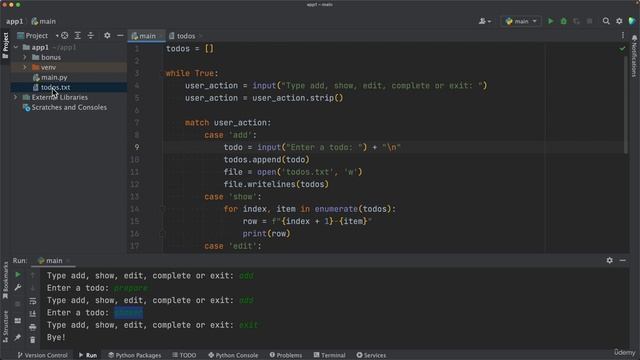Click the main breadcrumb in navigation bar
The image size is (640, 360).
[44, 21]
